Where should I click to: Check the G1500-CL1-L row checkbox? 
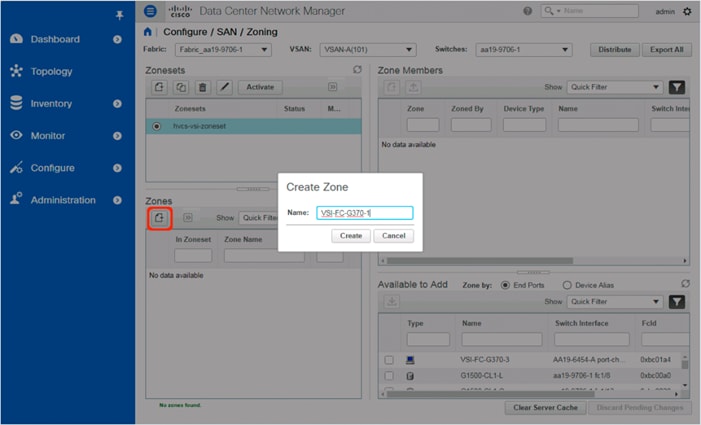click(x=389, y=376)
